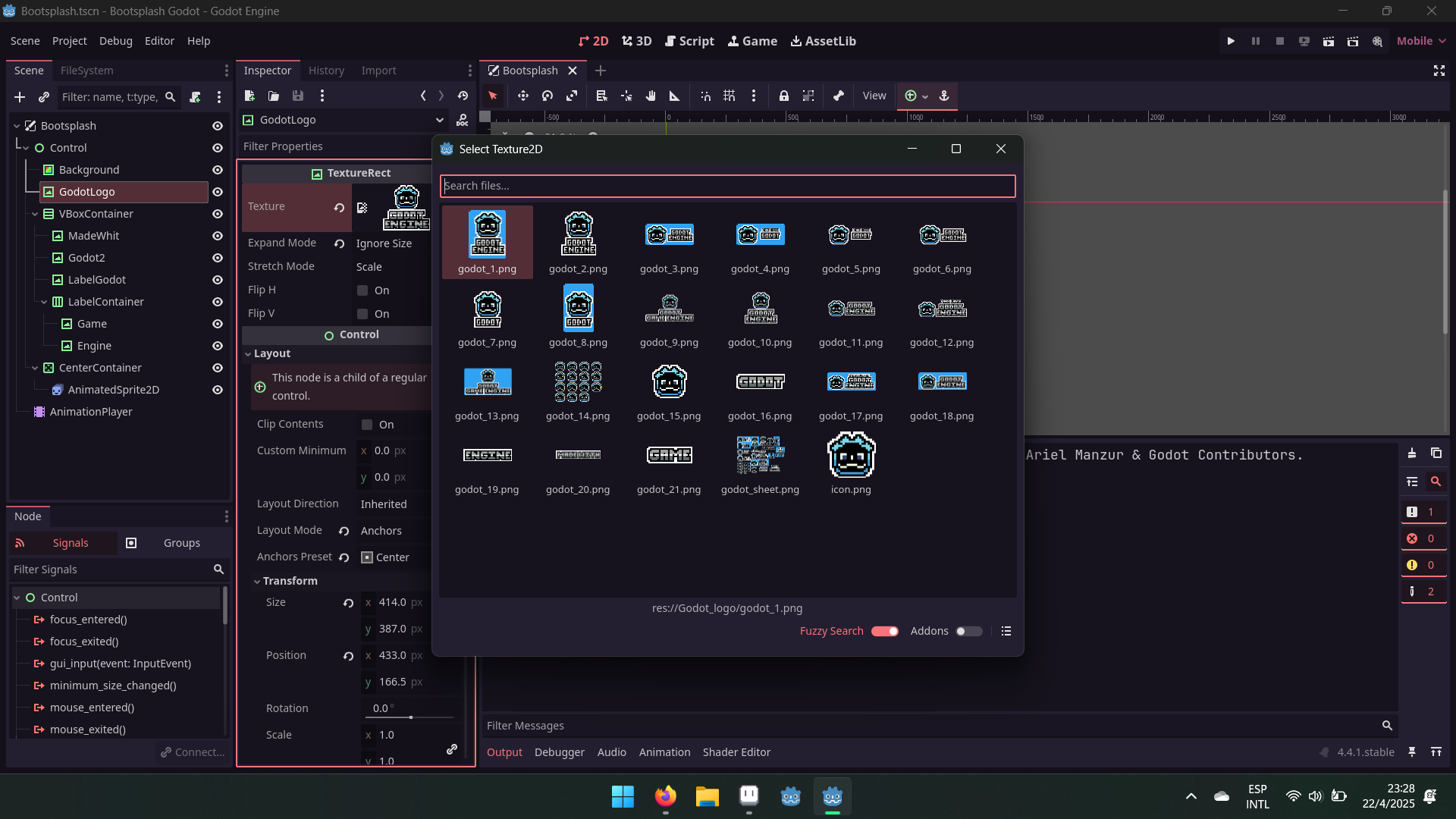
Task: Open Windows Start menu
Action: [x=623, y=796]
